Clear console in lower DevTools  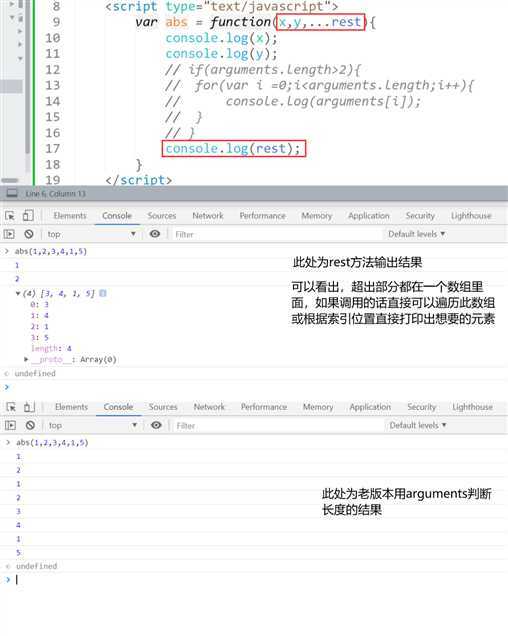(30, 425)
